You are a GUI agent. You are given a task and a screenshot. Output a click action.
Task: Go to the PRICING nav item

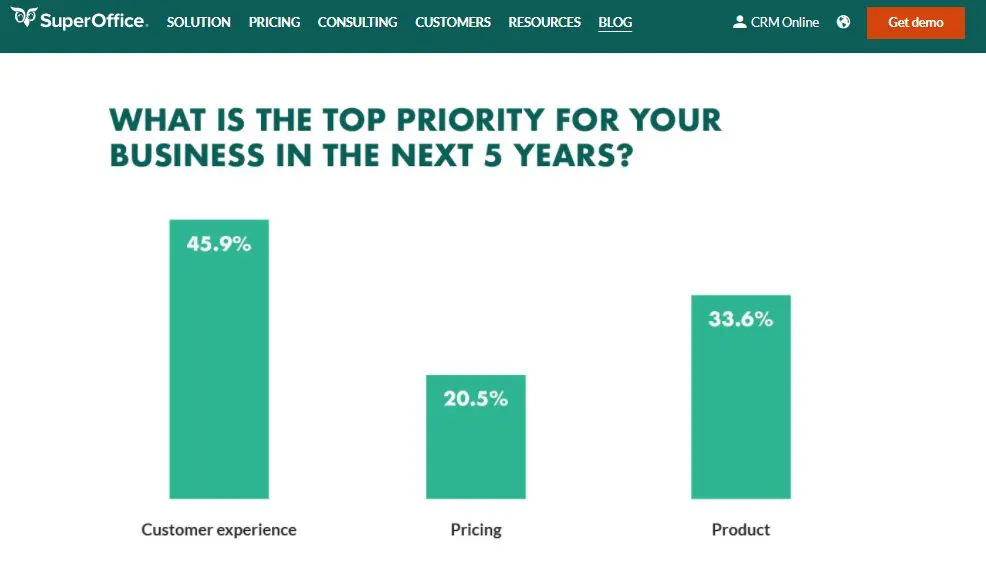274,22
